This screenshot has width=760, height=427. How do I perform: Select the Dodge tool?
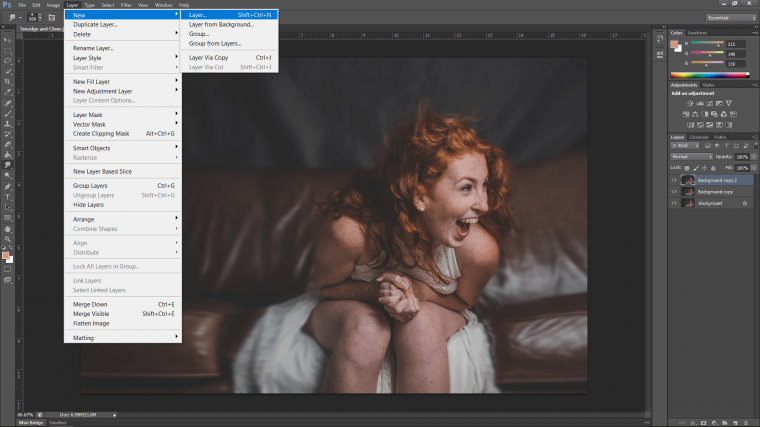(7, 176)
